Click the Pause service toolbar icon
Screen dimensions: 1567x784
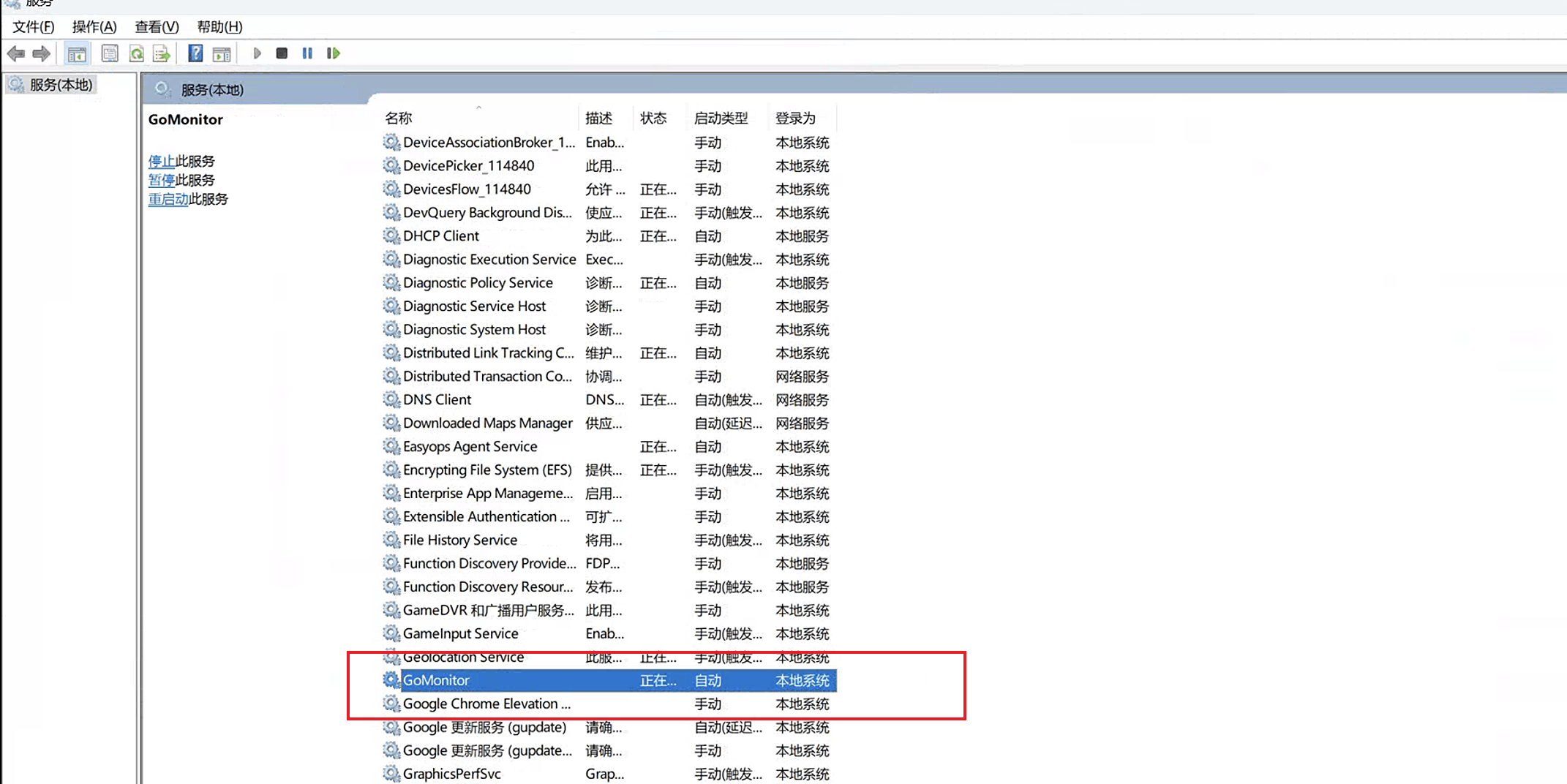307,53
